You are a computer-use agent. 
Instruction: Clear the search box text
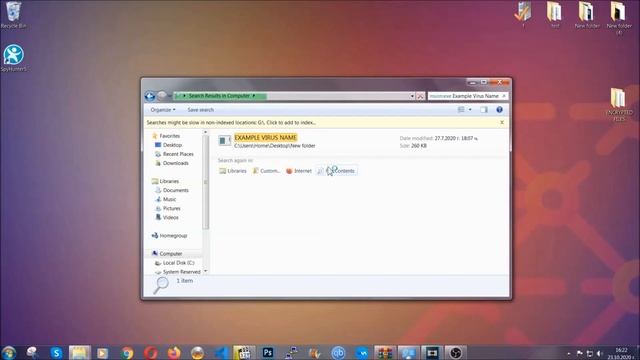(x=504, y=96)
